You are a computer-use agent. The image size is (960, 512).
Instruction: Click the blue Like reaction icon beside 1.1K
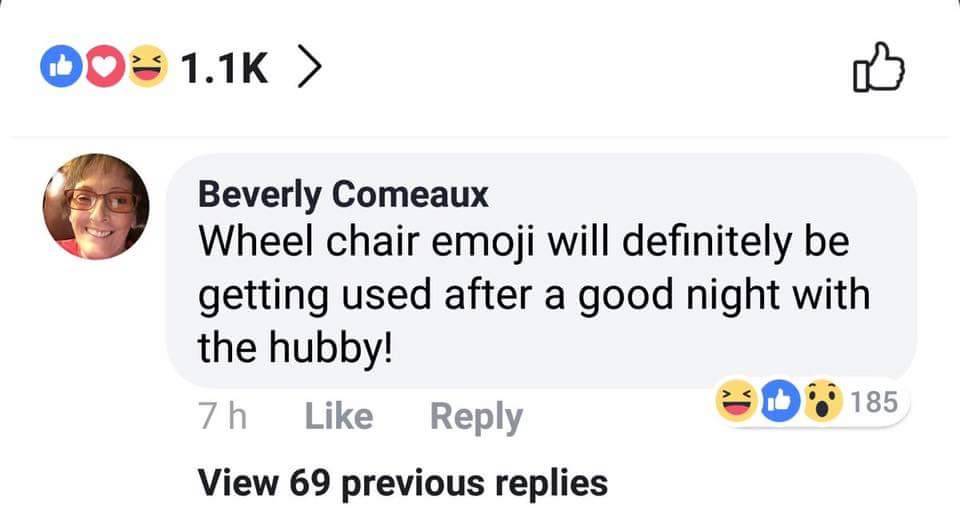coord(56,68)
